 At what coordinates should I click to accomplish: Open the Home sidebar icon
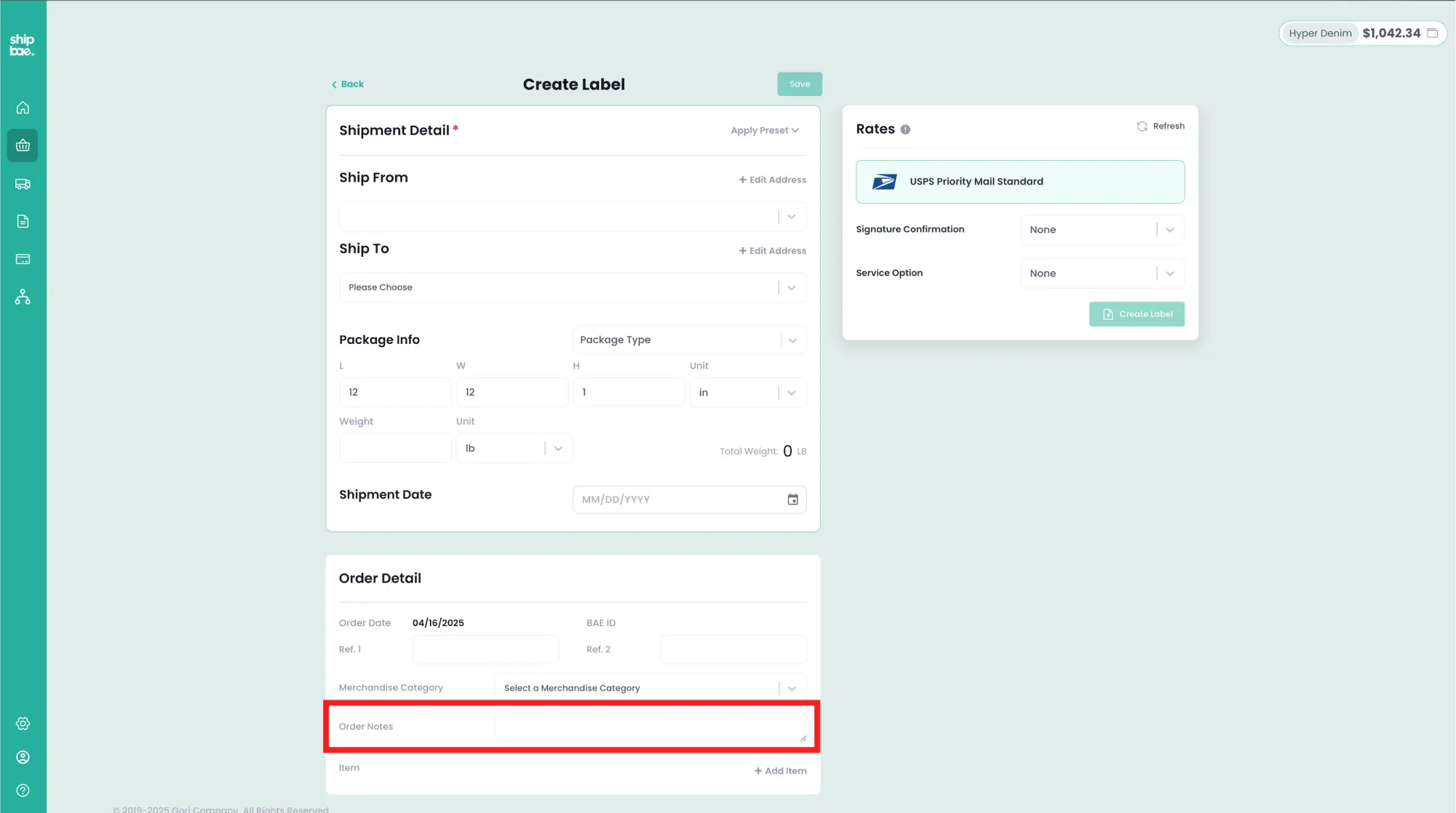(23, 108)
